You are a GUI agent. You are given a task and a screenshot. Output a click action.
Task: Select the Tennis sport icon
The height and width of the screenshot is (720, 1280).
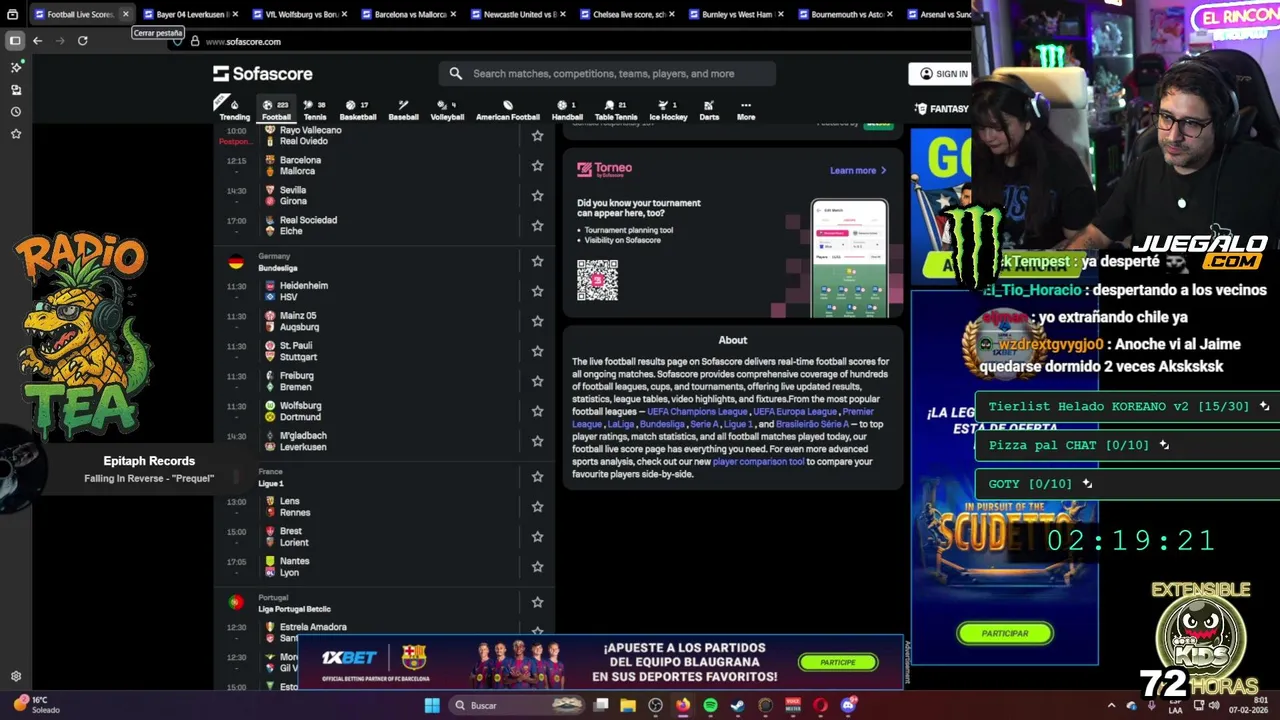click(315, 110)
